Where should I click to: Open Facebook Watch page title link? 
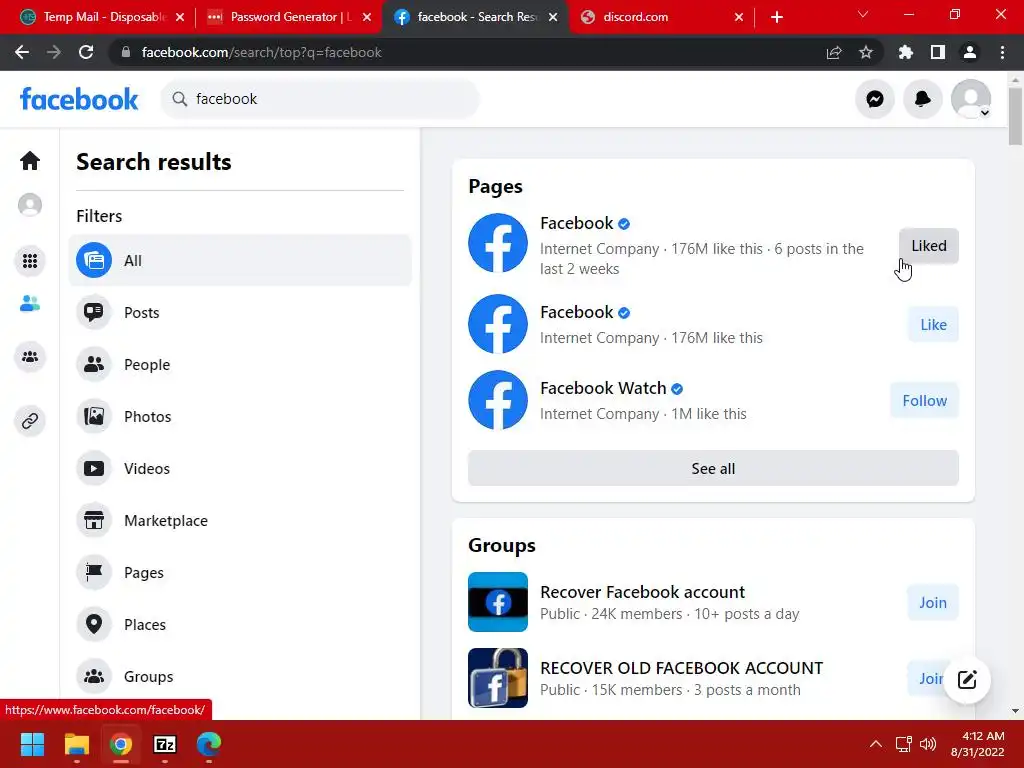pyautogui.click(x=603, y=388)
